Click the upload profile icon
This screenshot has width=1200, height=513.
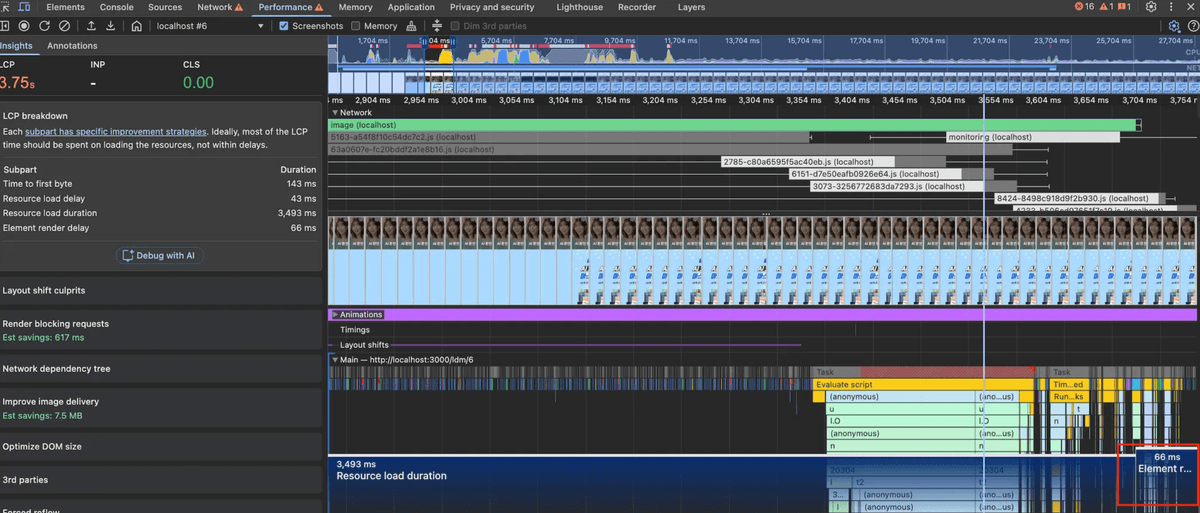click(92, 26)
